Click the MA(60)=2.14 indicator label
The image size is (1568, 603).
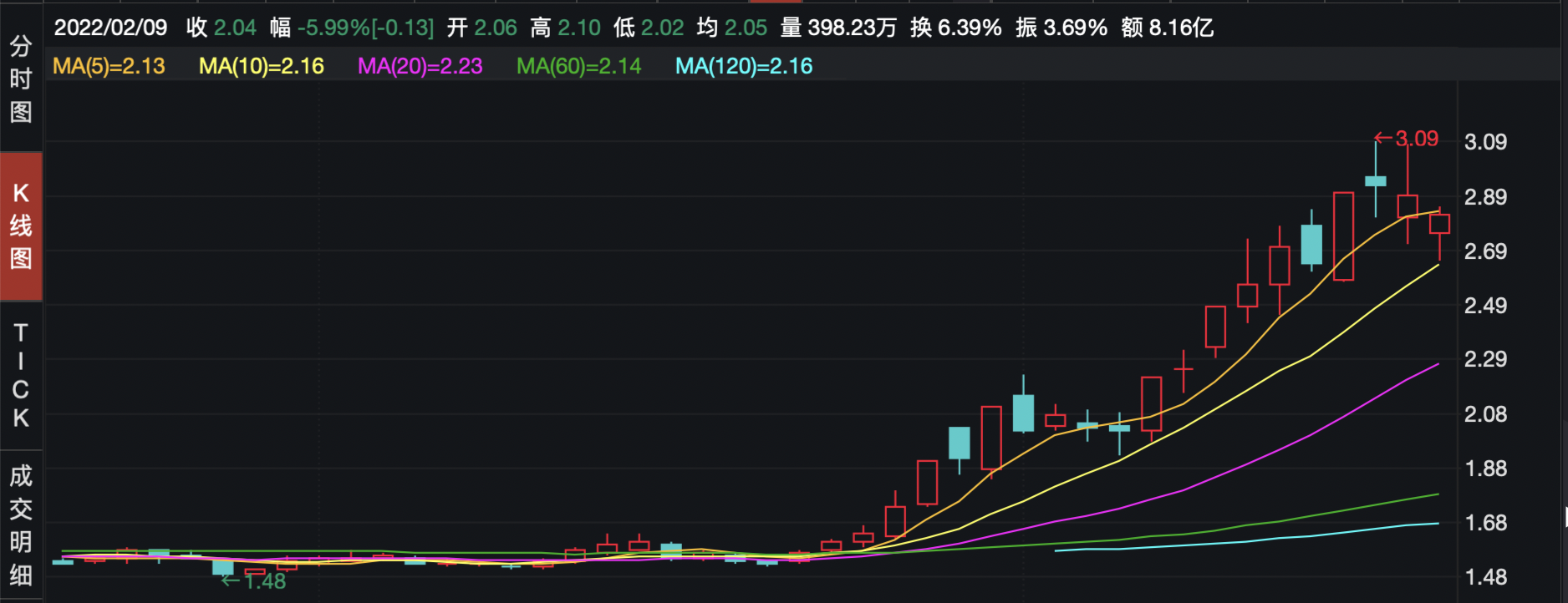tap(579, 66)
